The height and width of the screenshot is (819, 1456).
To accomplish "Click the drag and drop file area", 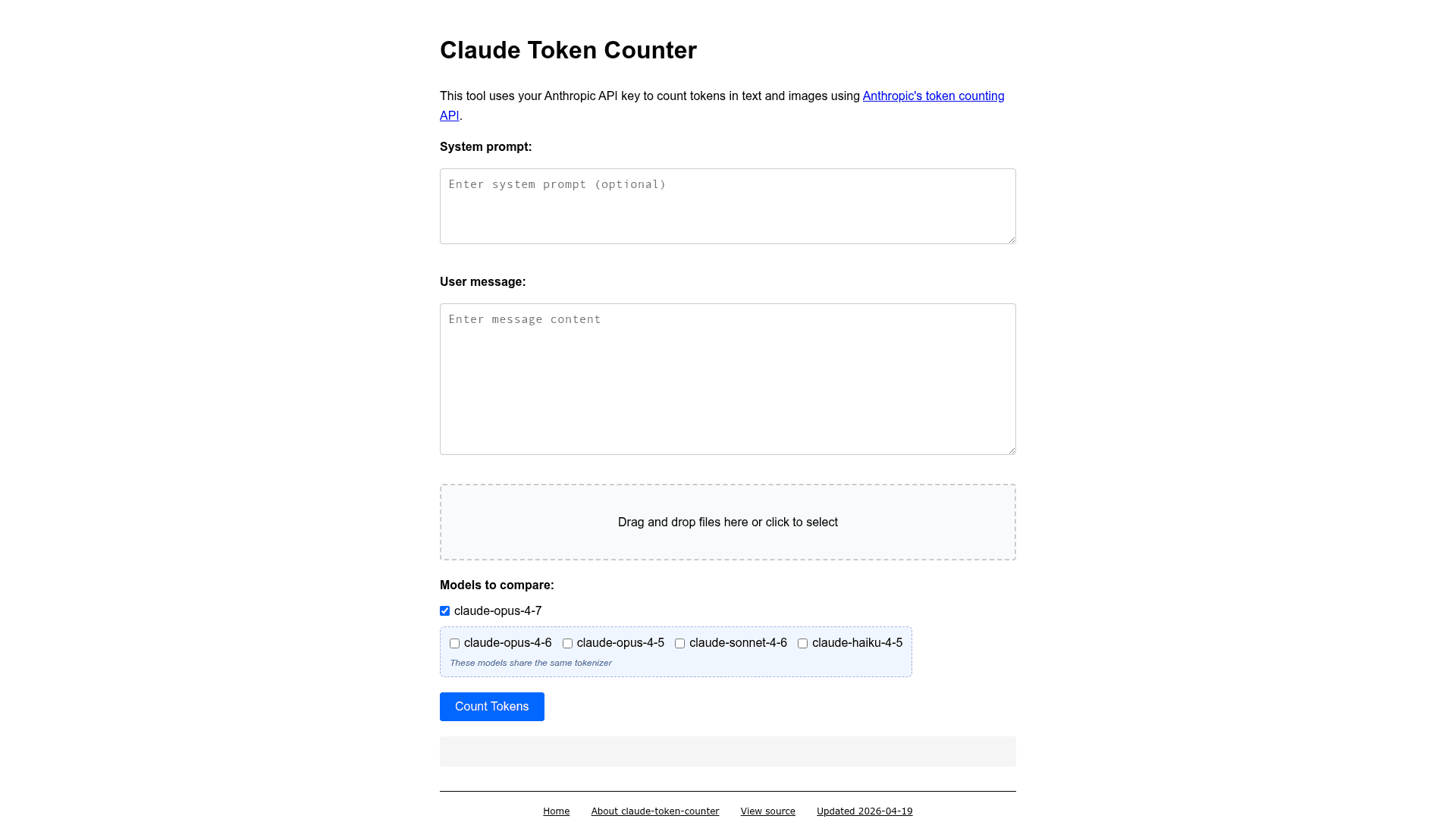I will [x=727, y=522].
